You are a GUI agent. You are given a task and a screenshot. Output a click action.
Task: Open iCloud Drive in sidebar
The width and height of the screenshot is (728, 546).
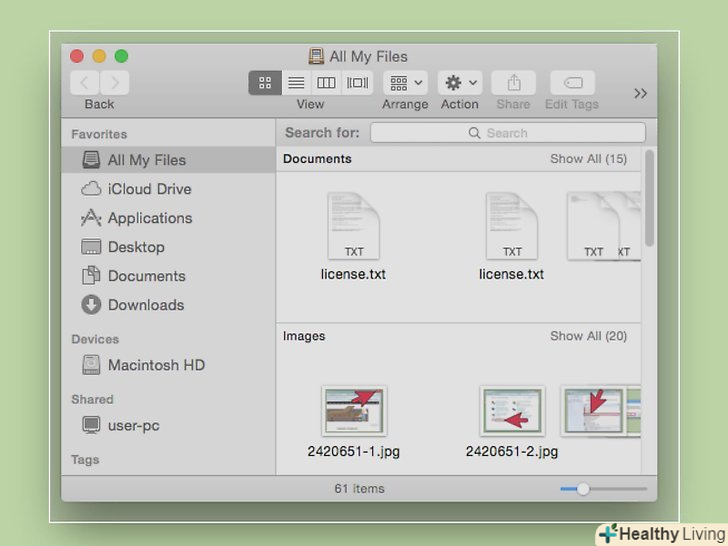[x=149, y=189]
